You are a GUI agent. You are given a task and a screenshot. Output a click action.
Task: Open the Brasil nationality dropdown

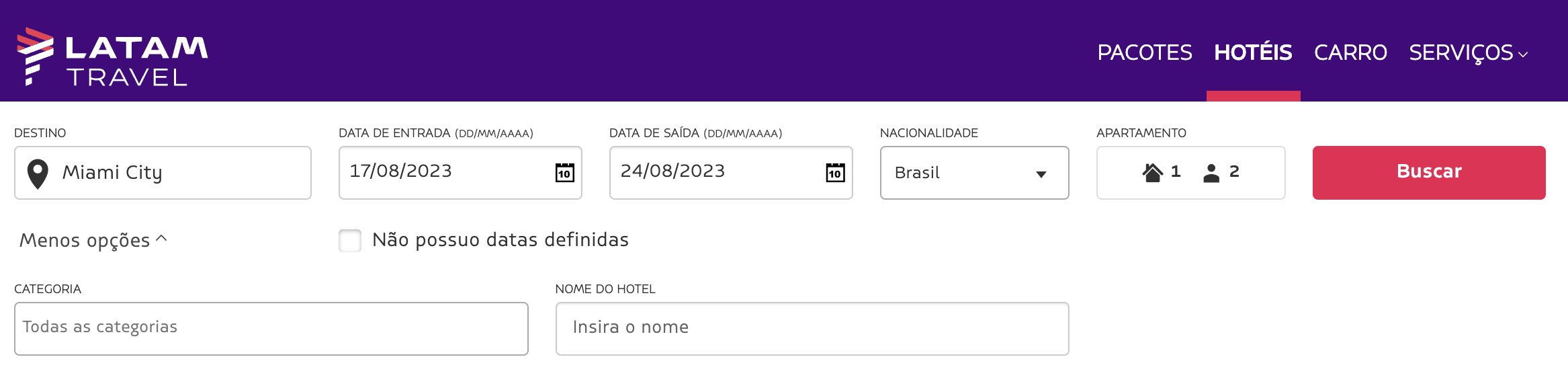point(974,173)
